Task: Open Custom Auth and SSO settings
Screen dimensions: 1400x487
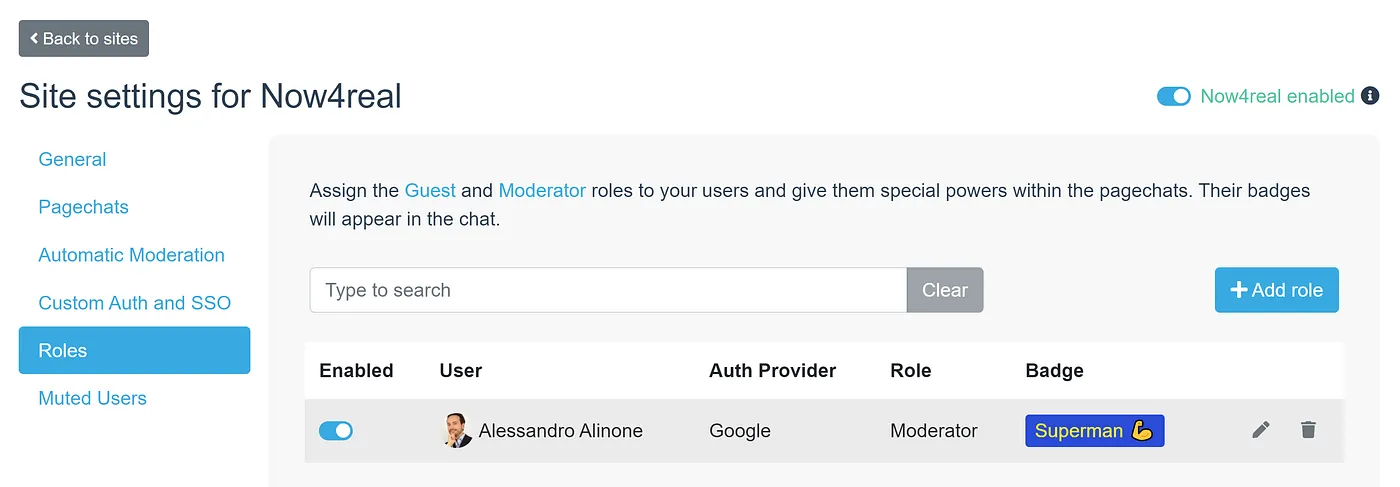Action: (x=134, y=303)
